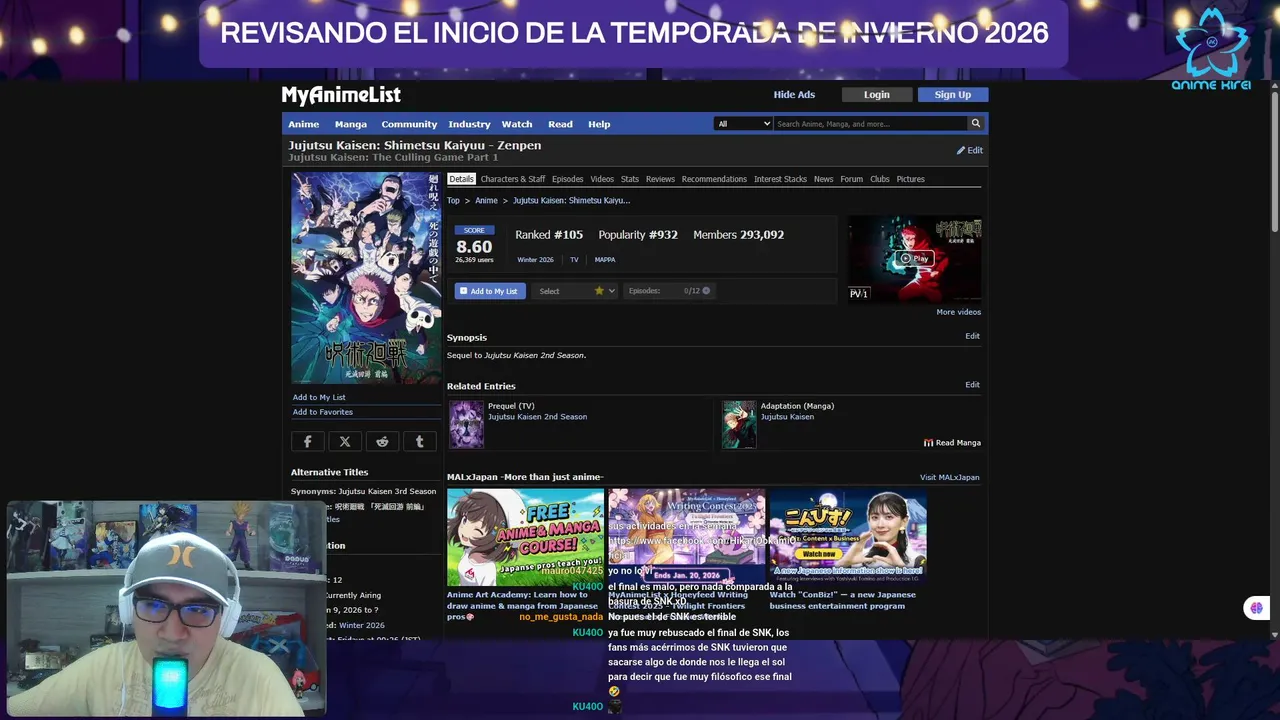Viewport: 1280px width, 720px height.
Task: Open Free Anime & Manga Course banner
Action: (x=525, y=537)
